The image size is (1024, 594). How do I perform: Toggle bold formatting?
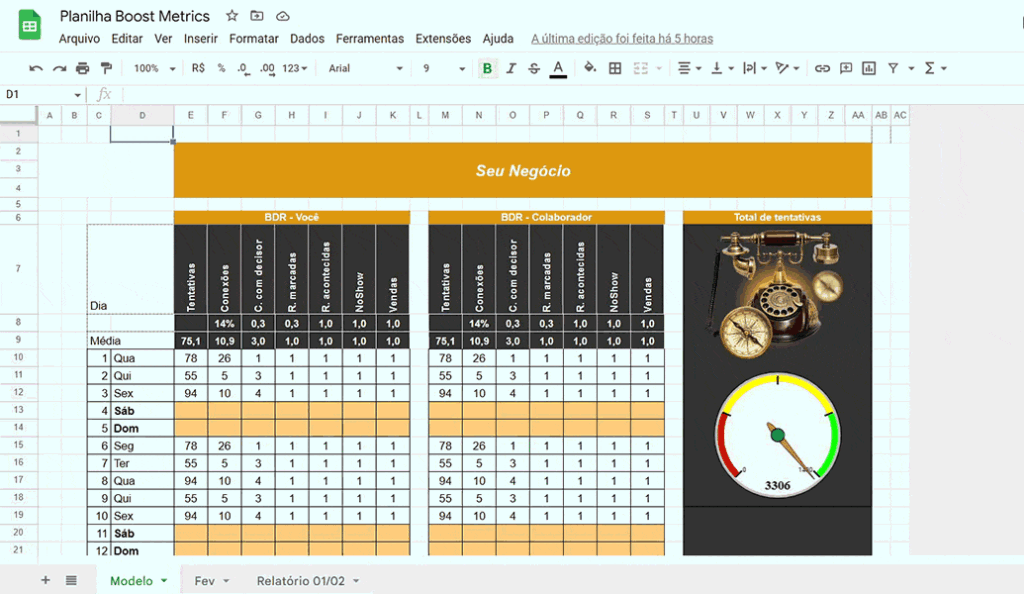point(487,68)
